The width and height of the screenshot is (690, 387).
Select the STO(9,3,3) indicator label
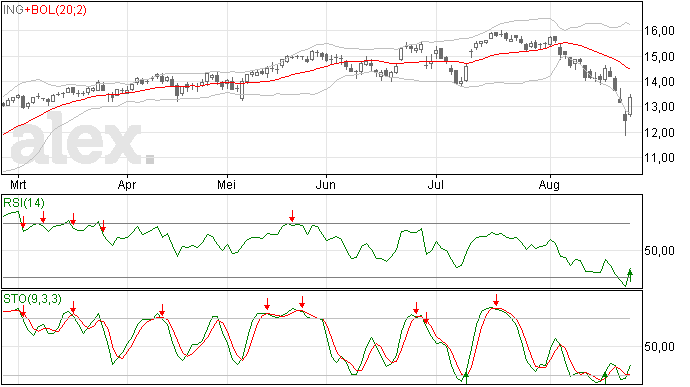point(33,299)
